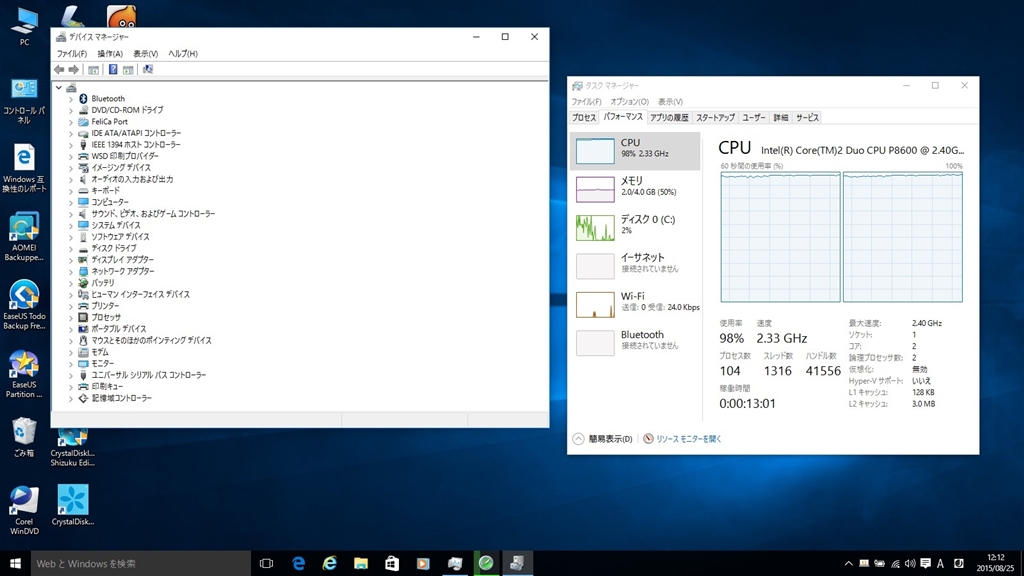
Task: Switch to the プロセス tab in Task Manager
Action: (x=584, y=118)
